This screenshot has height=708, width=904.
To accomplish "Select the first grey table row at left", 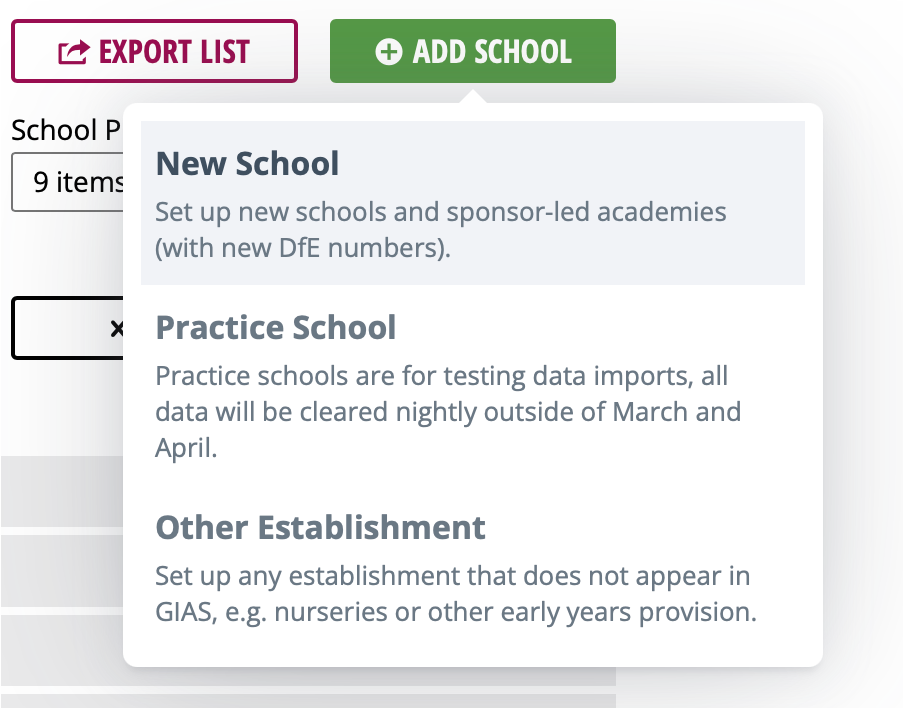I will 62,491.
